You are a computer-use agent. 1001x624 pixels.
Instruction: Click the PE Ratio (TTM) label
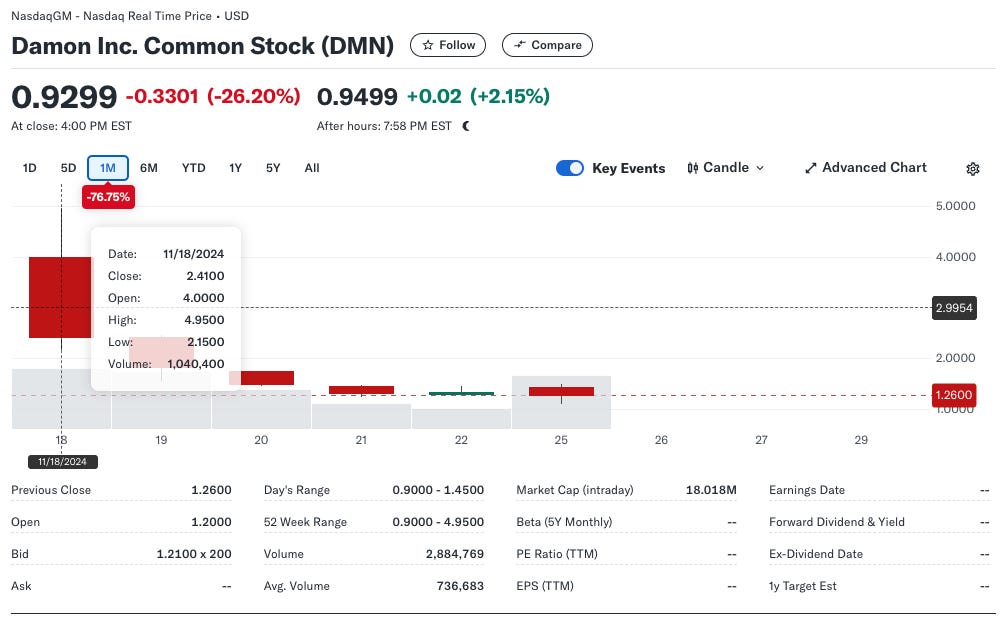tap(557, 554)
